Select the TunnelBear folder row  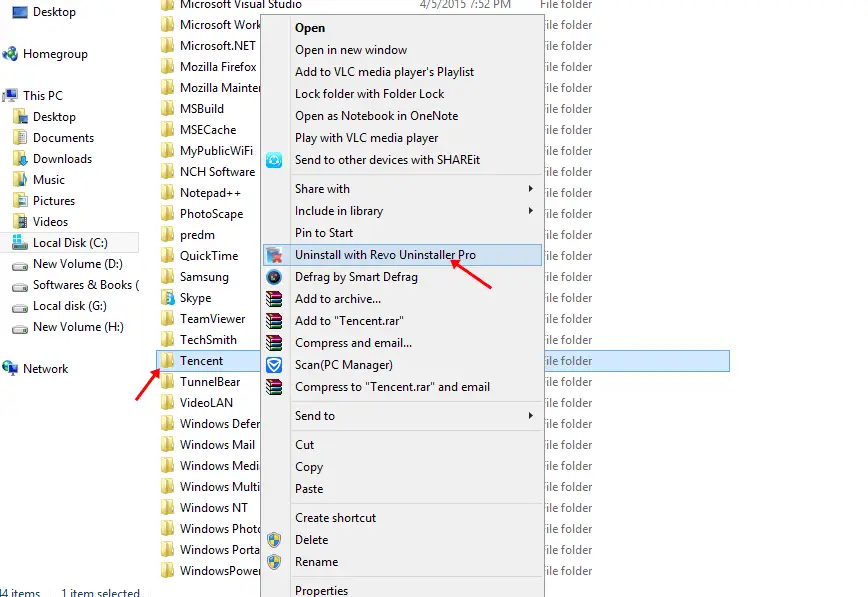point(210,382)
